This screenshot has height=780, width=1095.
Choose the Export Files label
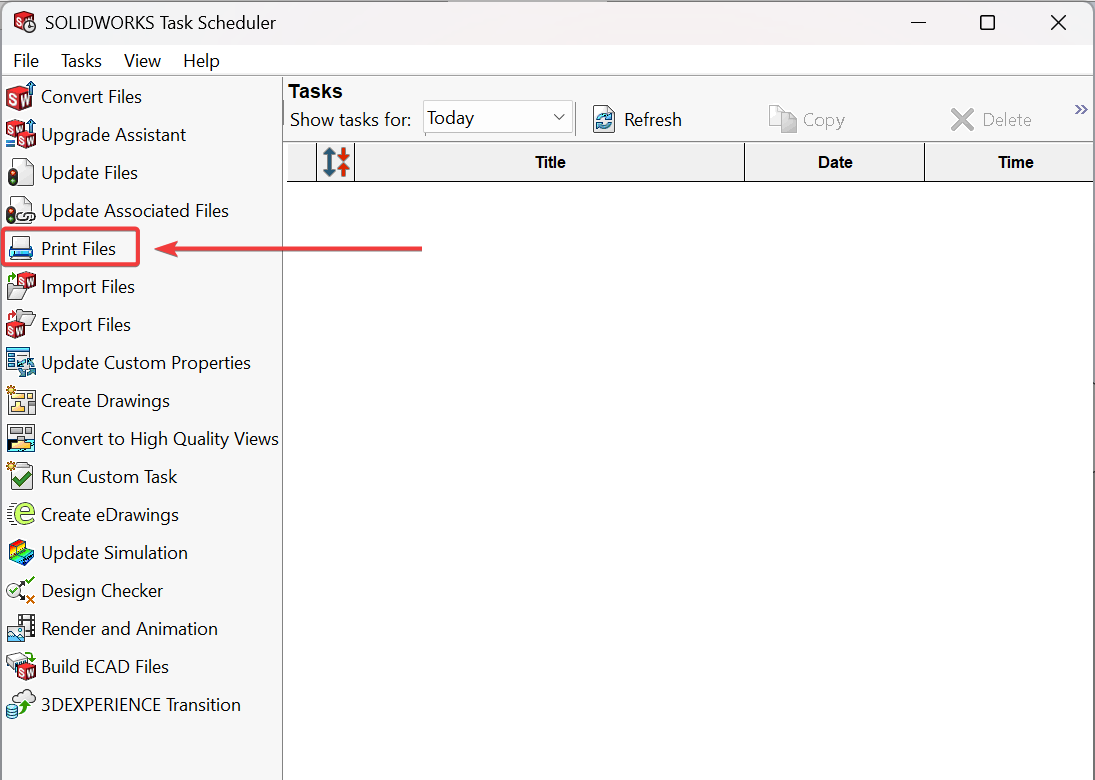(86, 325)
